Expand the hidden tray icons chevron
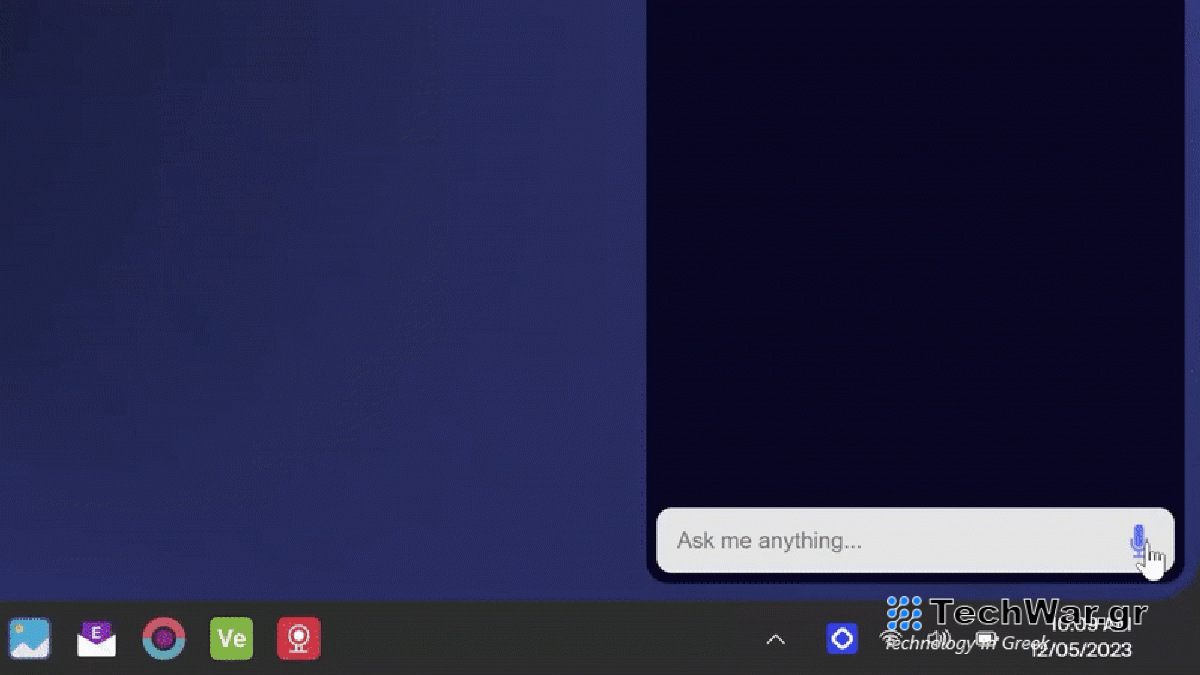 coord(774,637)
